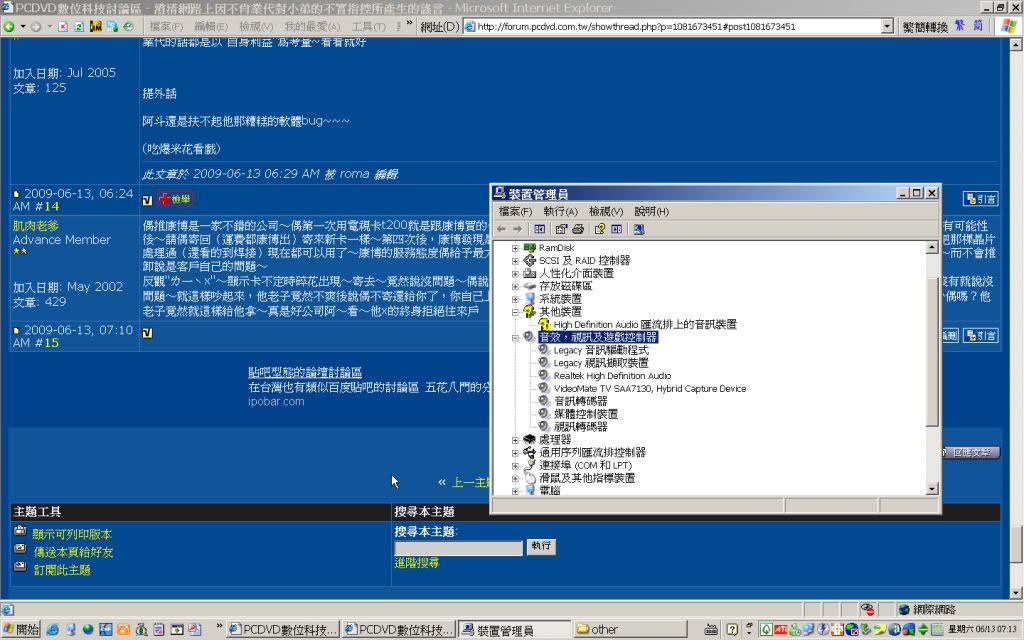
Task: Expand 存放磁碟區 node
Action: (x=515, y=287)
